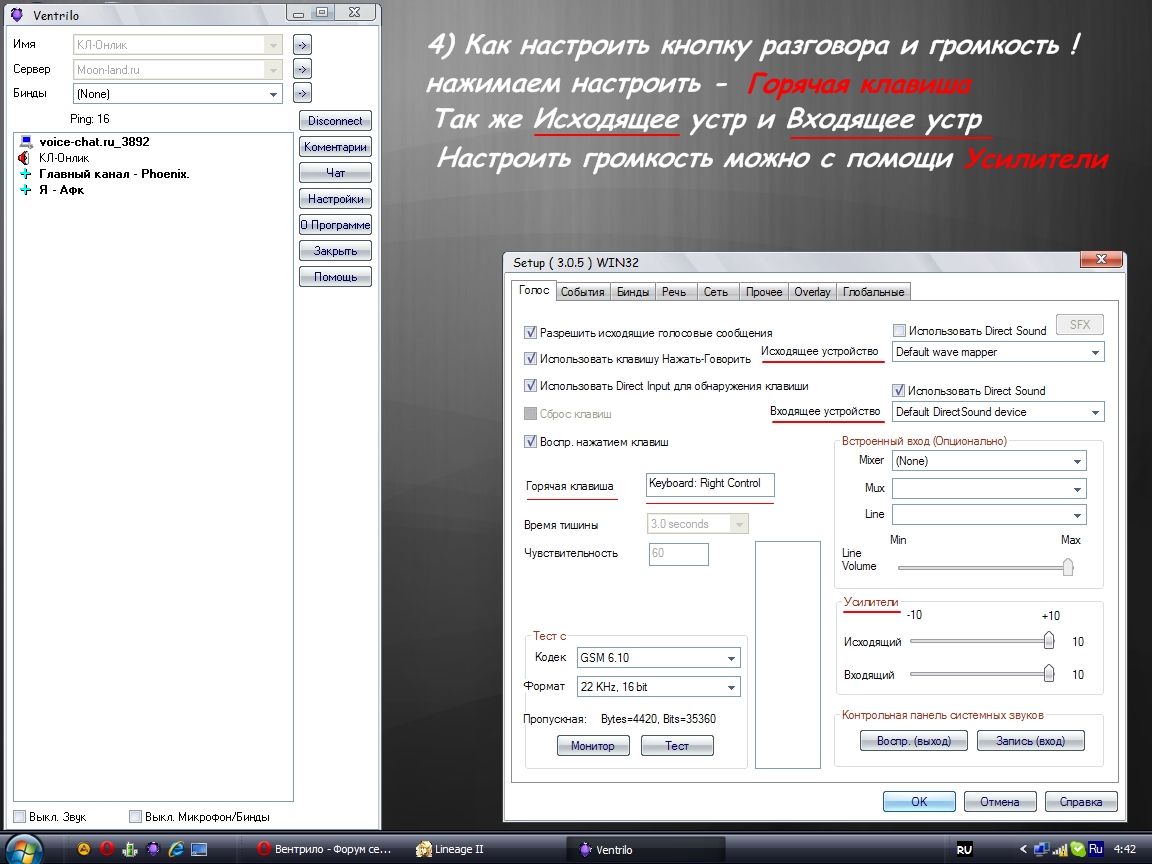Toggle Разрешить исходящие голосовые сообщения checkbox
Image resolution: width=1152 pixels, height=864 pixels.
pos(530,332)
